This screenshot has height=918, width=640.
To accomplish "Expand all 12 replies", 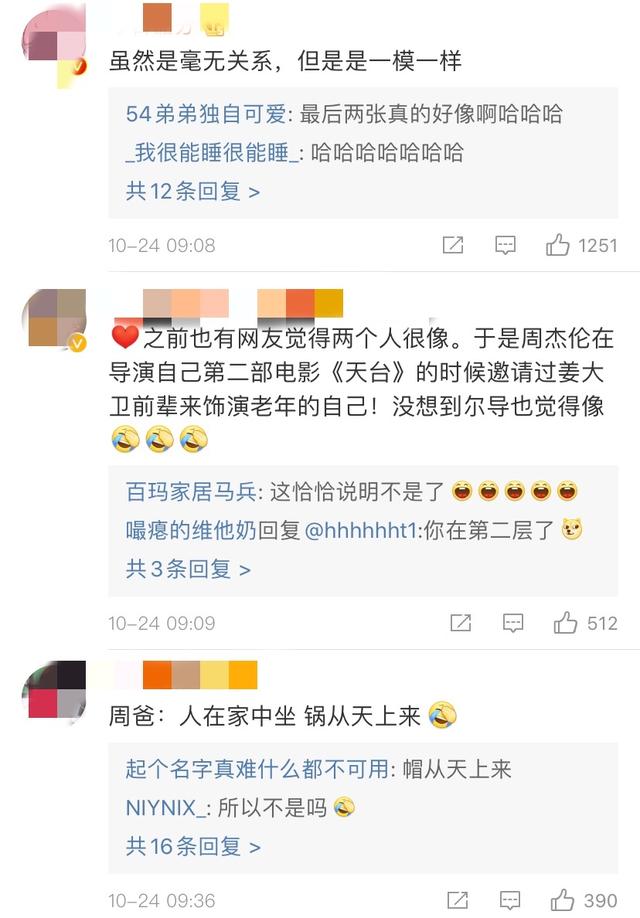I will (193, 191).
